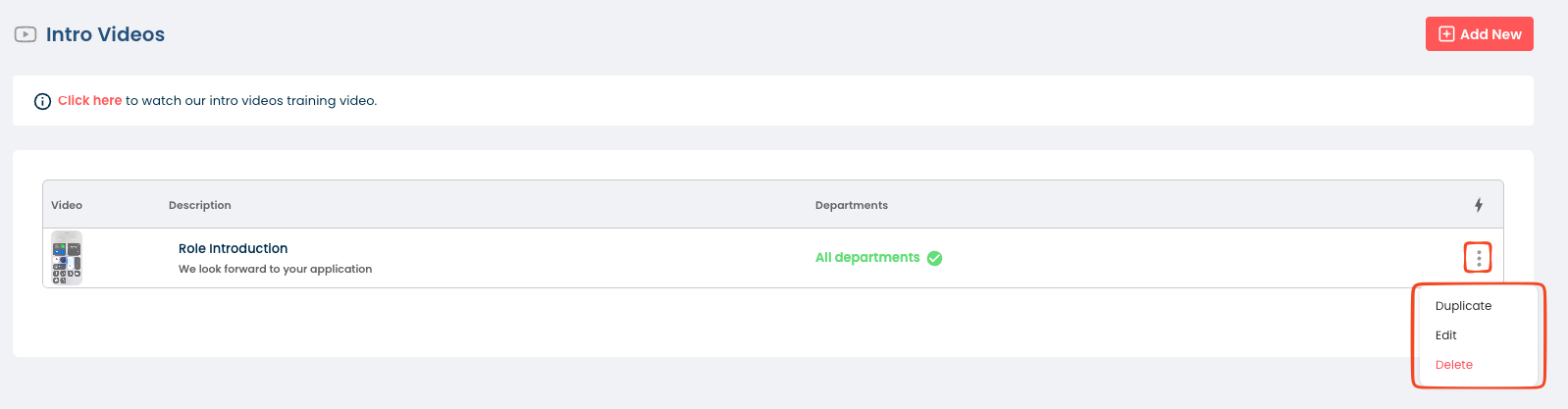Click the Video column header

pyautogui.click(x=67, y=205)
